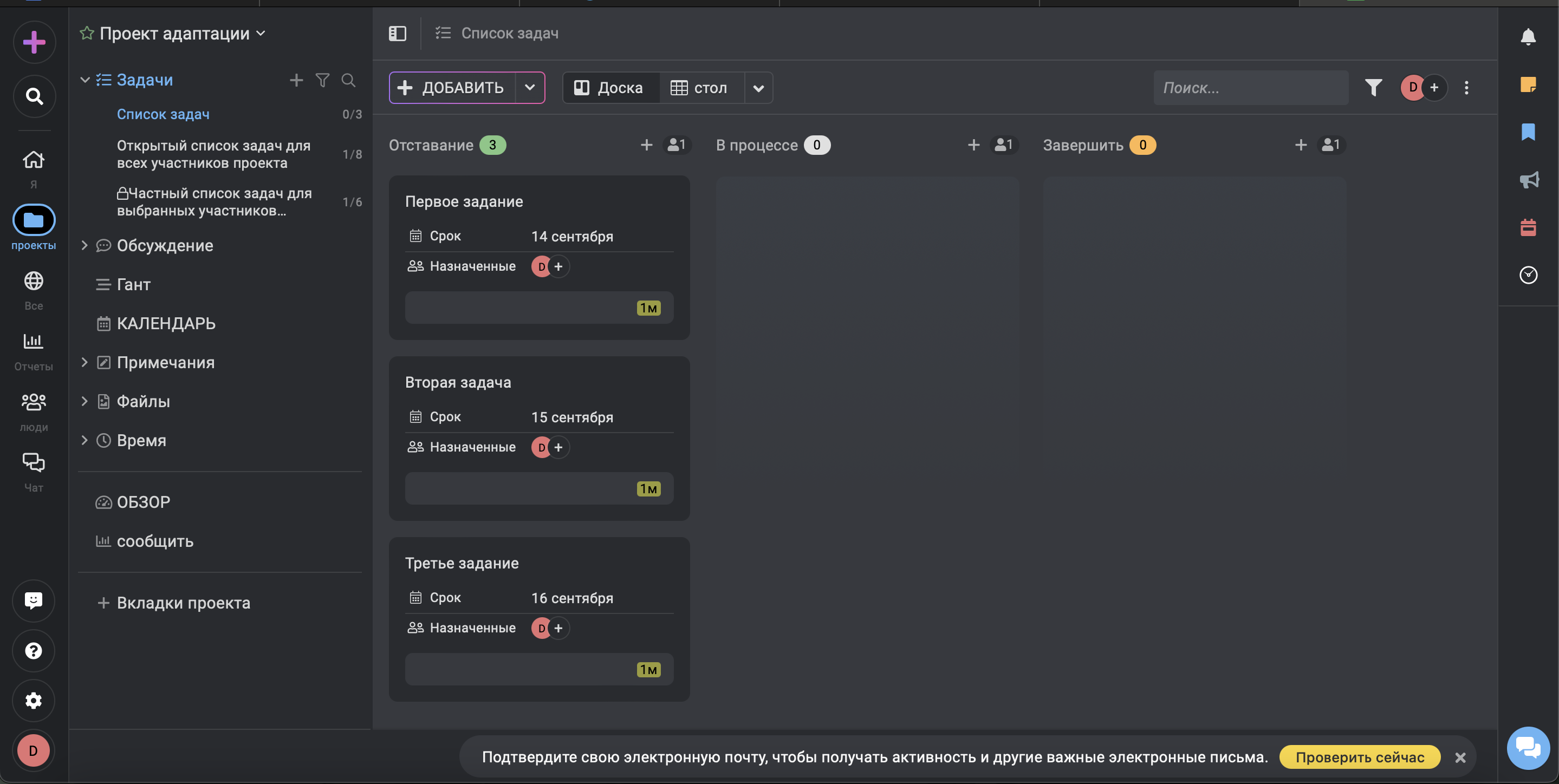Open the Гант tab
Screen dimensions: 1559x784
point(133,284)
